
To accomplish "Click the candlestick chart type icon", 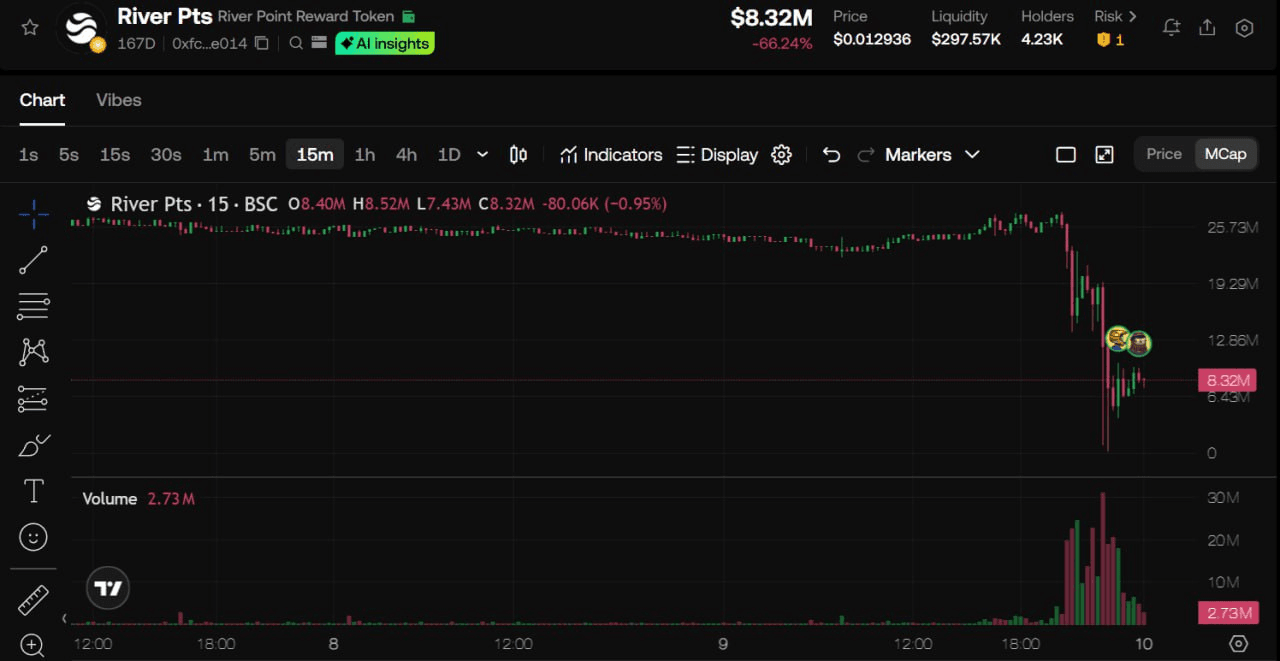I will (x=518, y=155).
